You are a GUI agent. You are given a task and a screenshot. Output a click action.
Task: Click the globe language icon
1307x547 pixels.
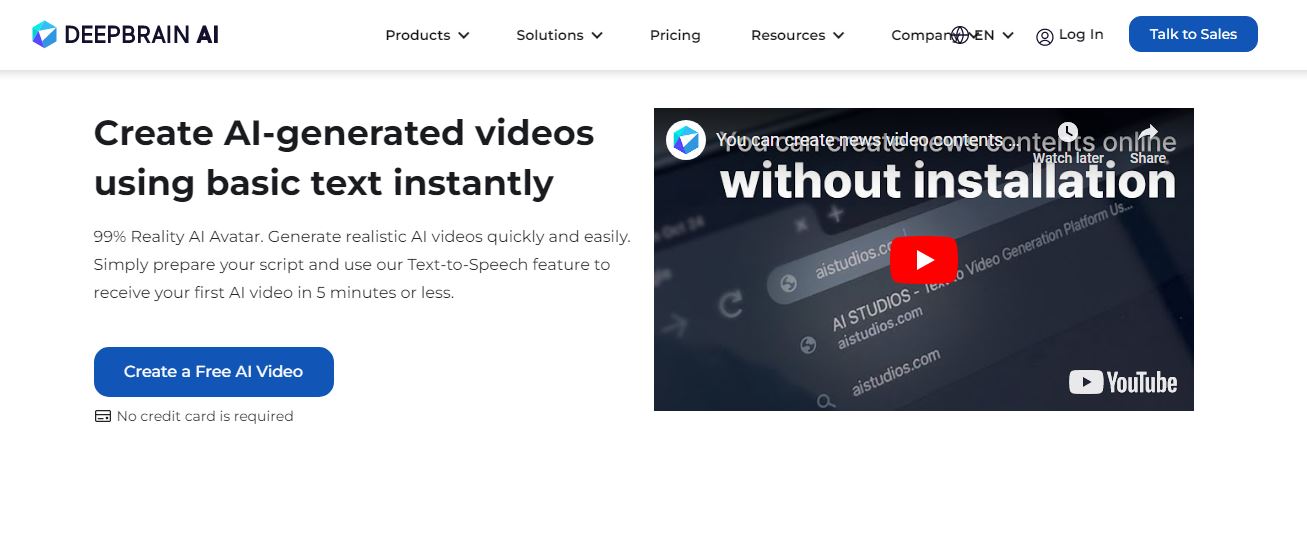tap(961, 35)
